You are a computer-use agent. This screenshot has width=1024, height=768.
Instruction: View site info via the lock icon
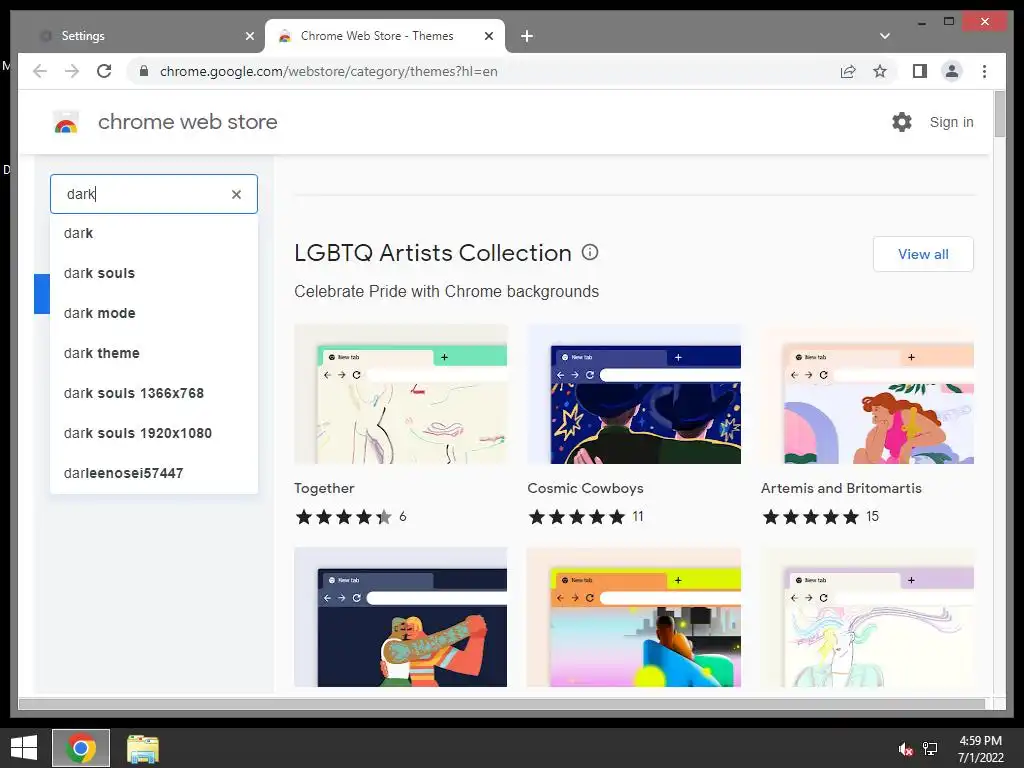click(x=144, y=71)
